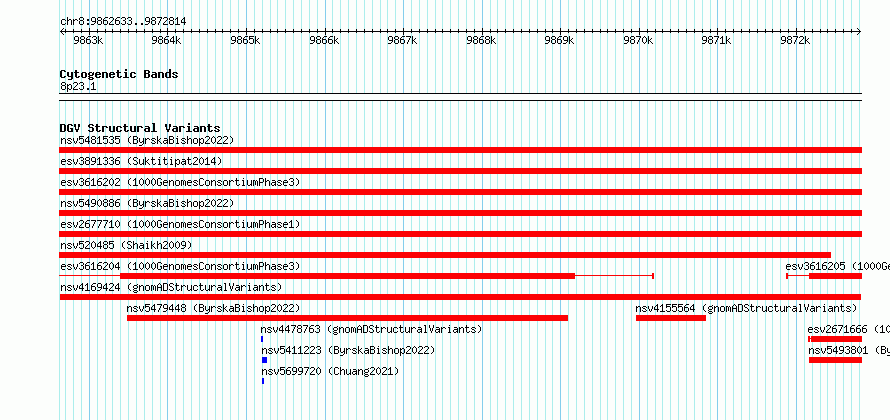Click red bar under esv3891336

click(461, 171)
